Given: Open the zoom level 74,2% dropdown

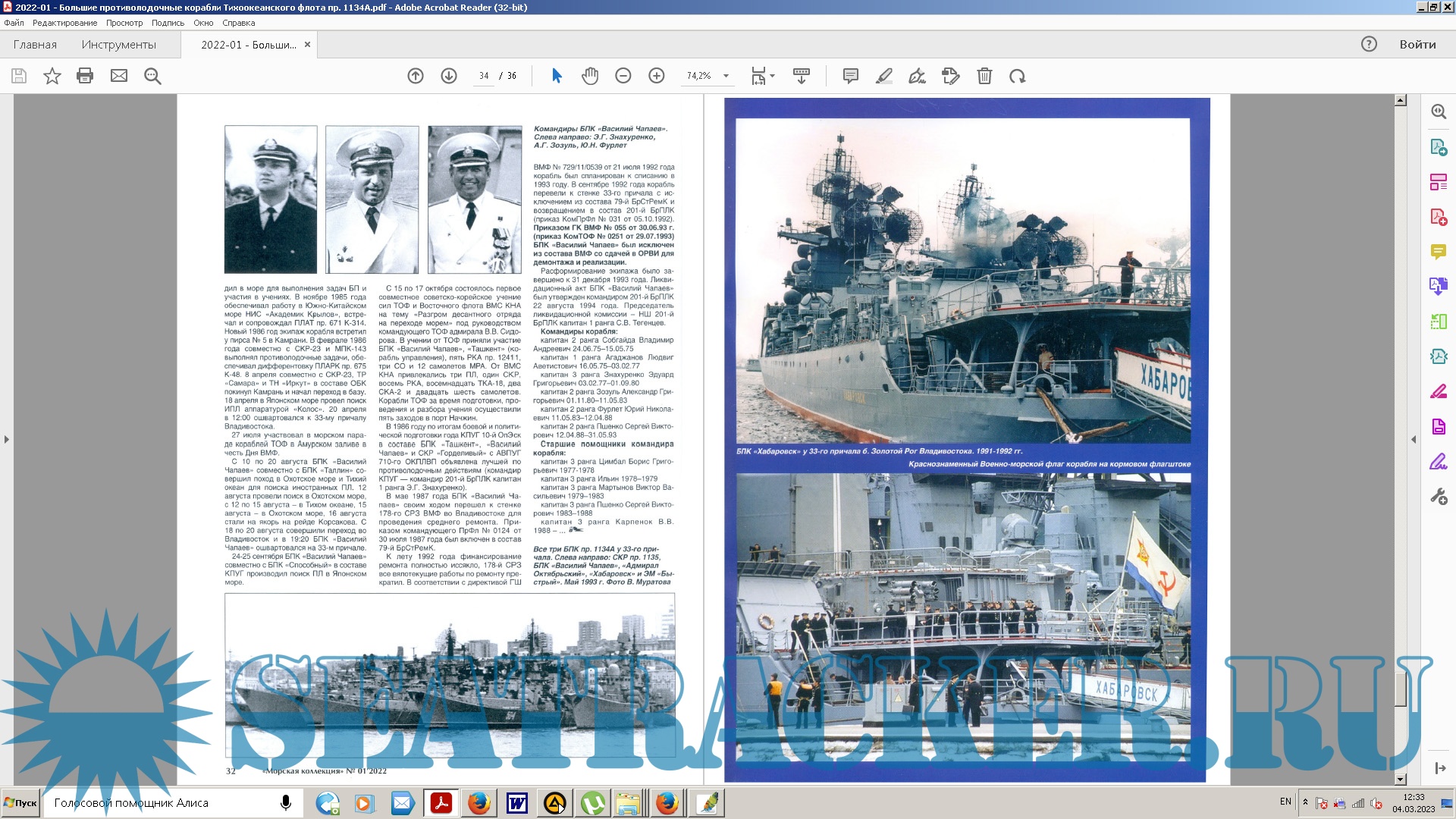Looking at the screenshot, I should click(x=726, y=76).
